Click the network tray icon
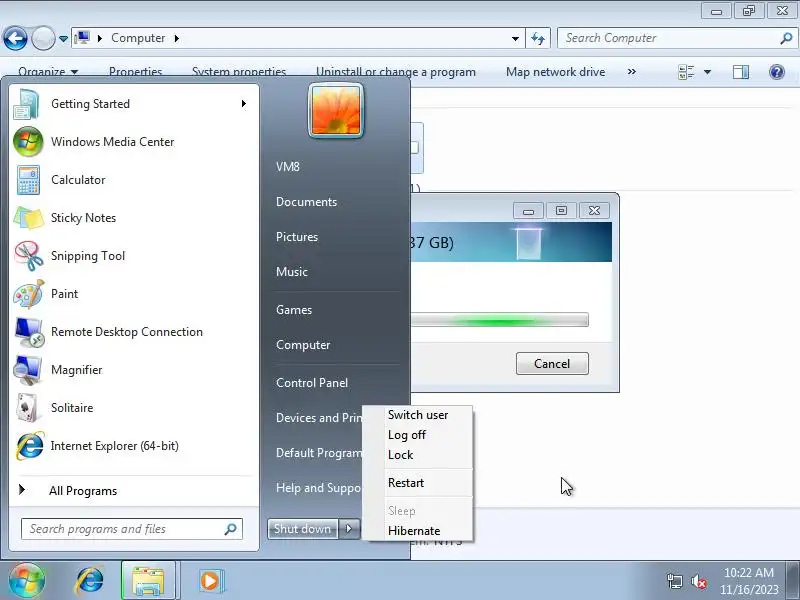800x600 pixels. 674,581
